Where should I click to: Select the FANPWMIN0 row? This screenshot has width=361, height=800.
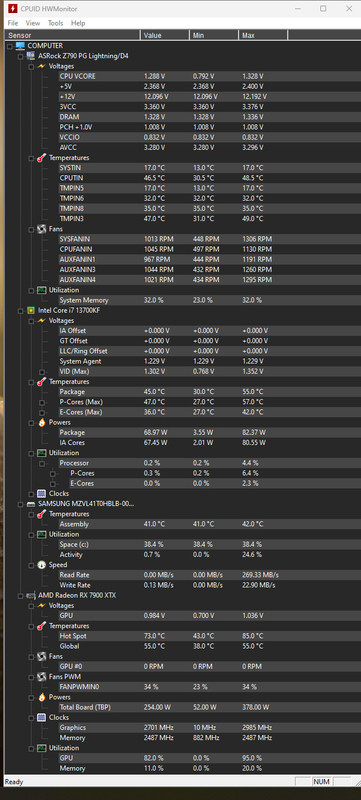point(209,687)
